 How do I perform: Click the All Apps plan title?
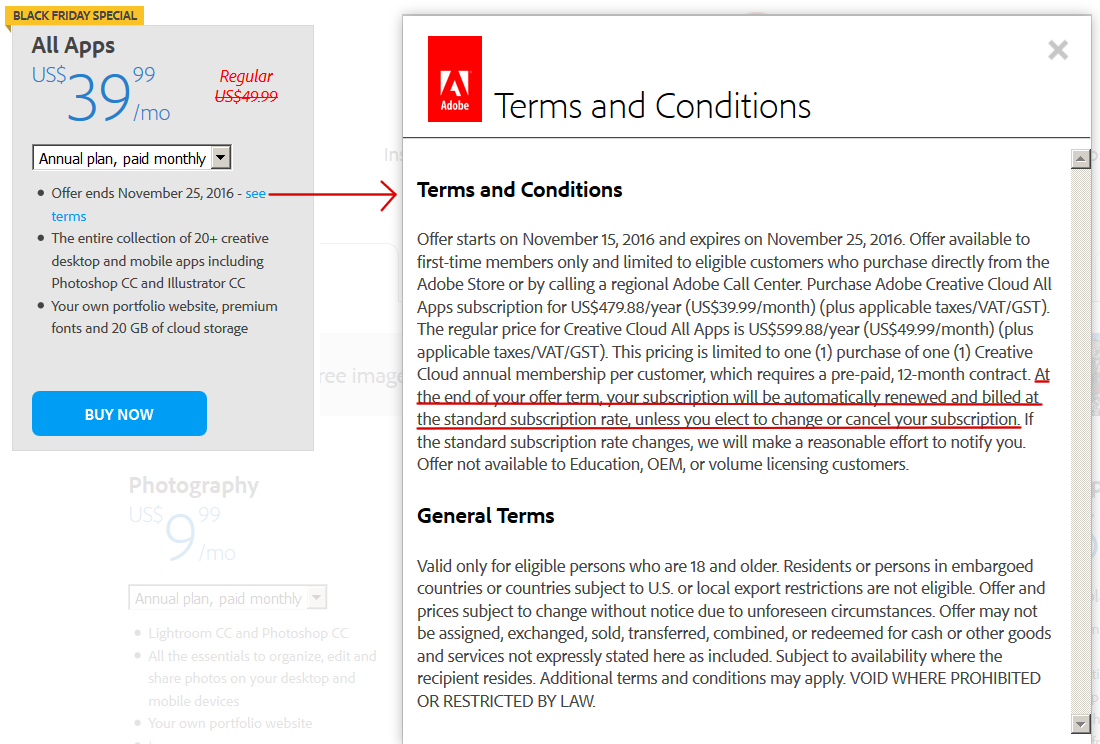tap(73, 46)
